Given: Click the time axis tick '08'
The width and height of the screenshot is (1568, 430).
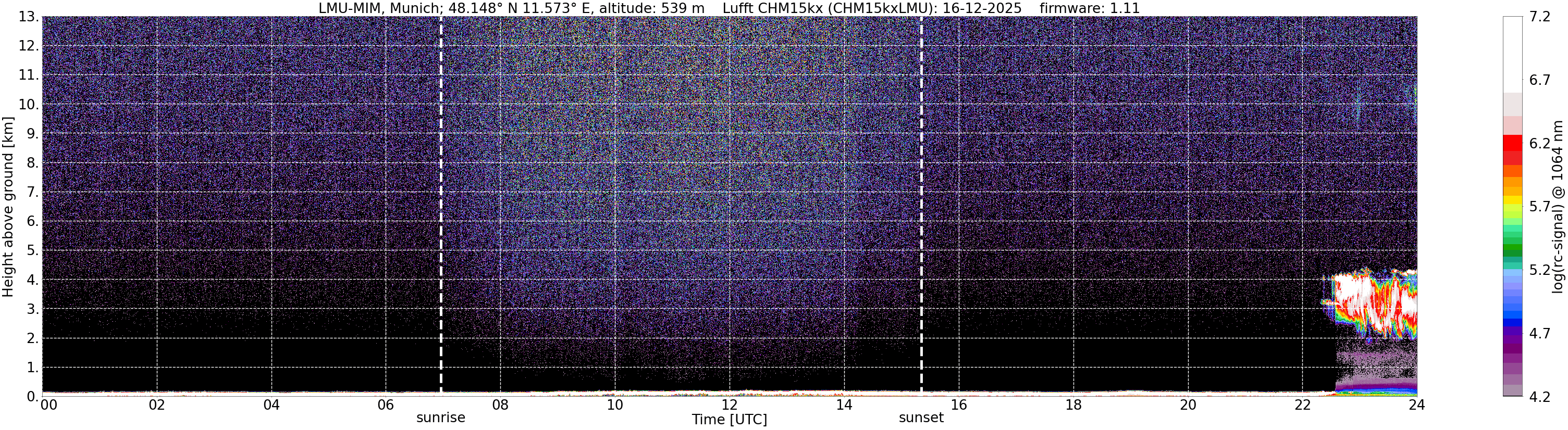Looking at the screenshot, I should coord(500,405).
